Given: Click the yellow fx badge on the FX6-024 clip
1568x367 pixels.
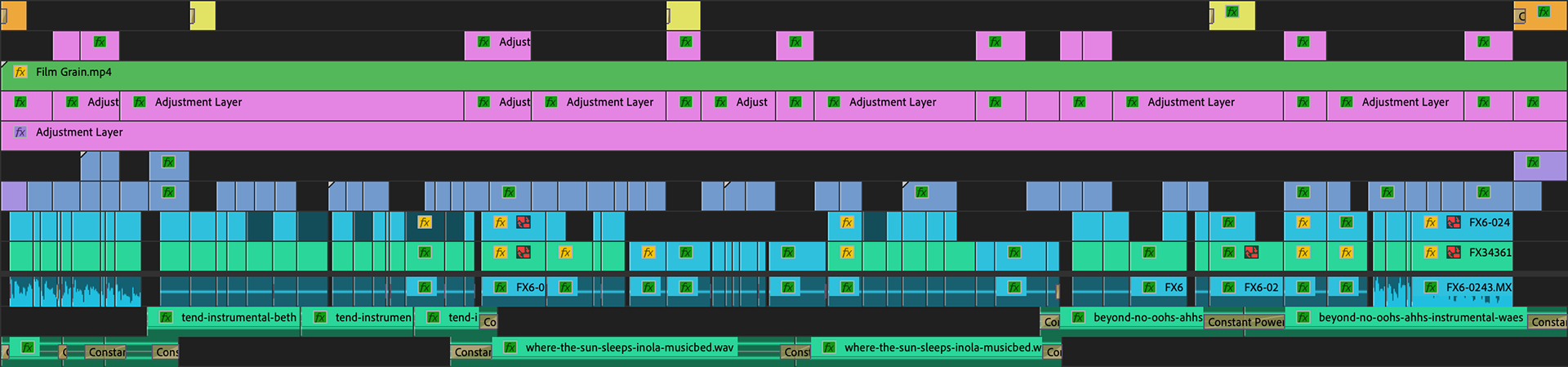Looking at the screenshot, I should 1431,222.
